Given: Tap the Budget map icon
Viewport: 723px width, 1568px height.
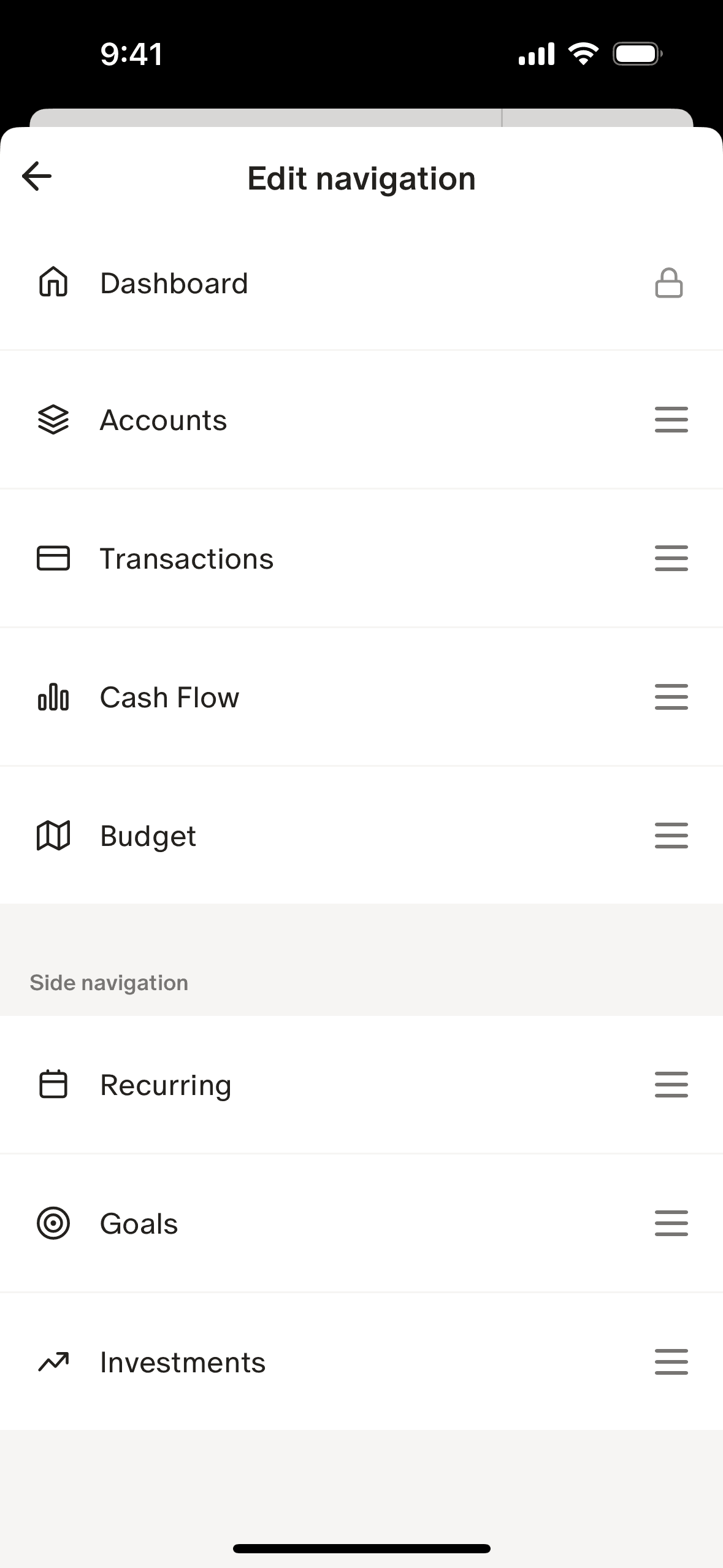Looking at the screenshot, I should (53, 836).
